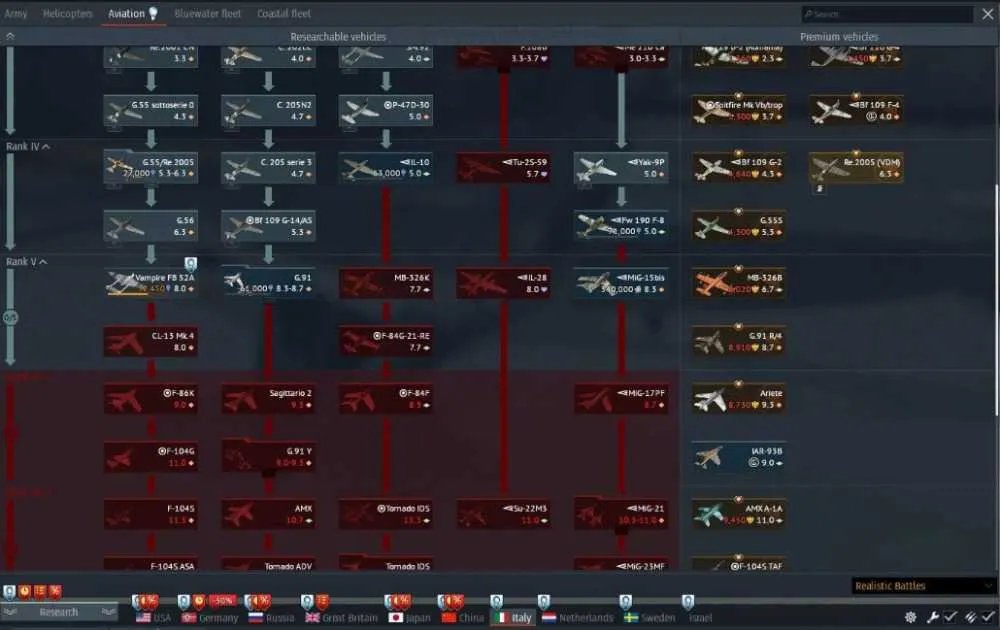Viewport: 1000px width, 630px height.
Task: Select premium Spitfire Mk Vb/trop
Action: 739,110
